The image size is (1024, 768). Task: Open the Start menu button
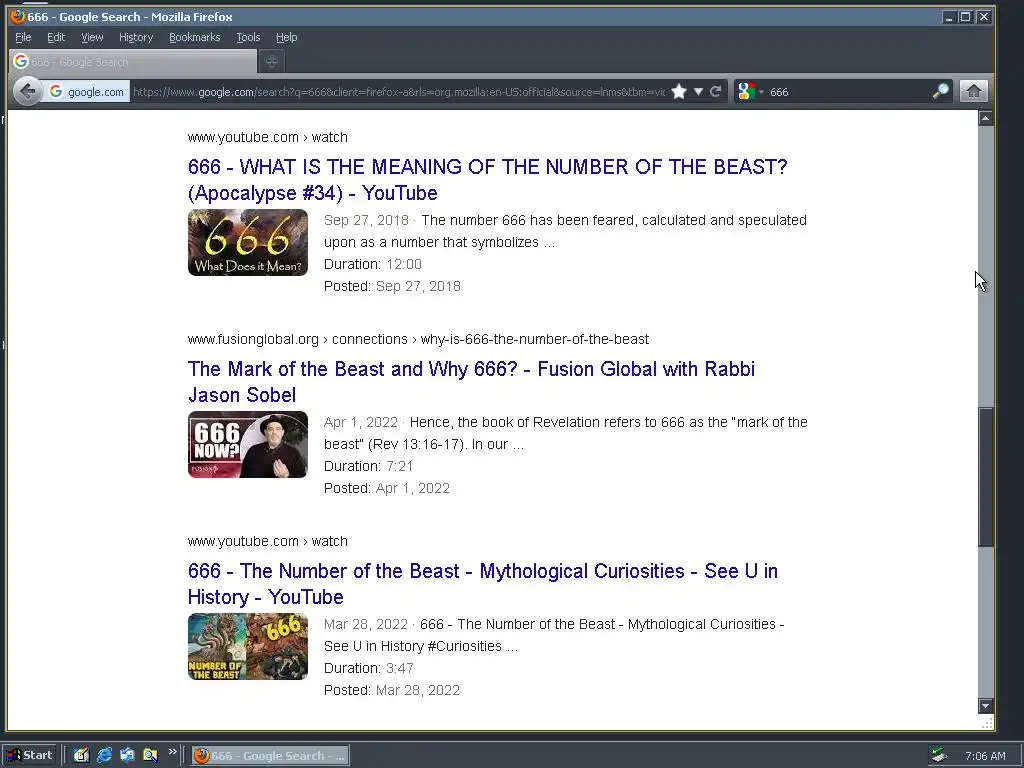pos(31,755)
